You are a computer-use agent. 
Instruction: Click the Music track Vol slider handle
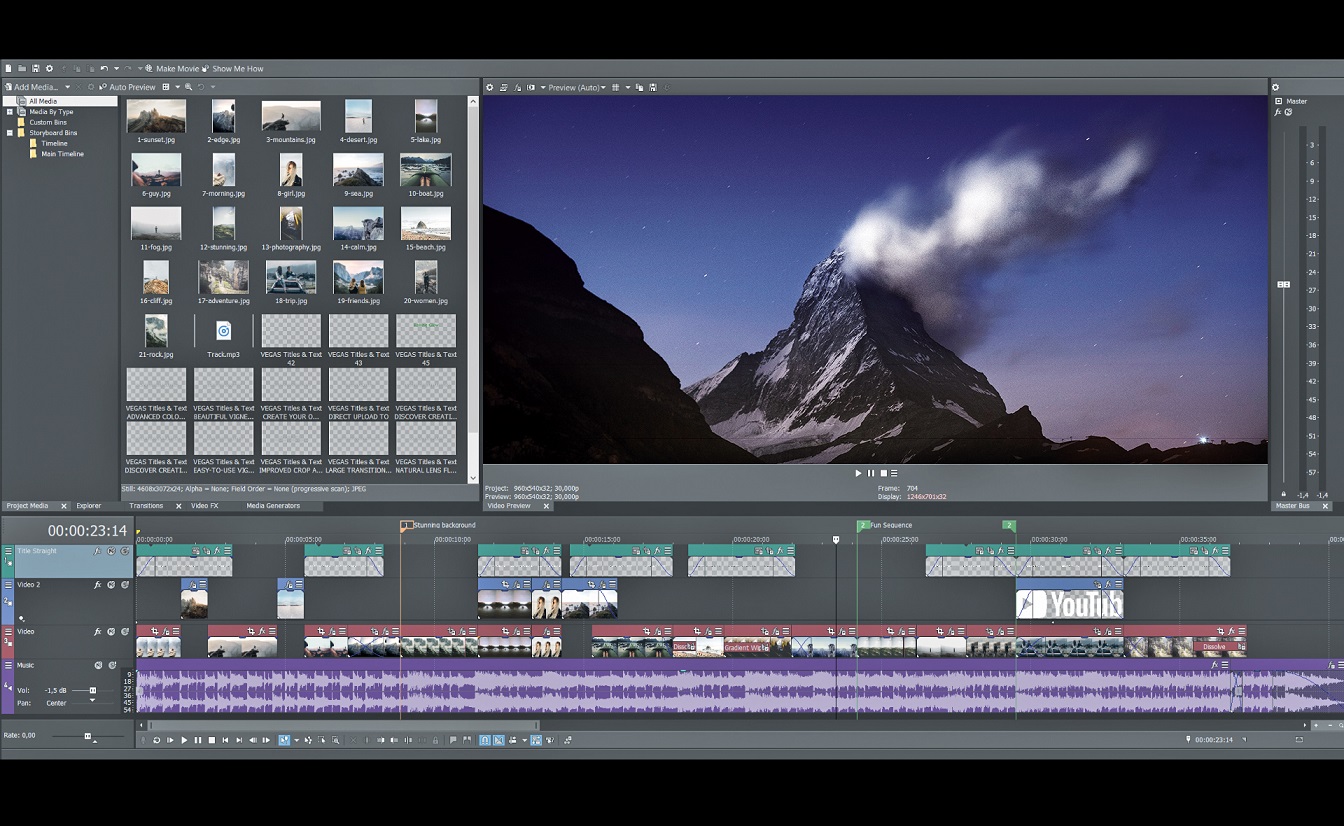pos(93,690)
